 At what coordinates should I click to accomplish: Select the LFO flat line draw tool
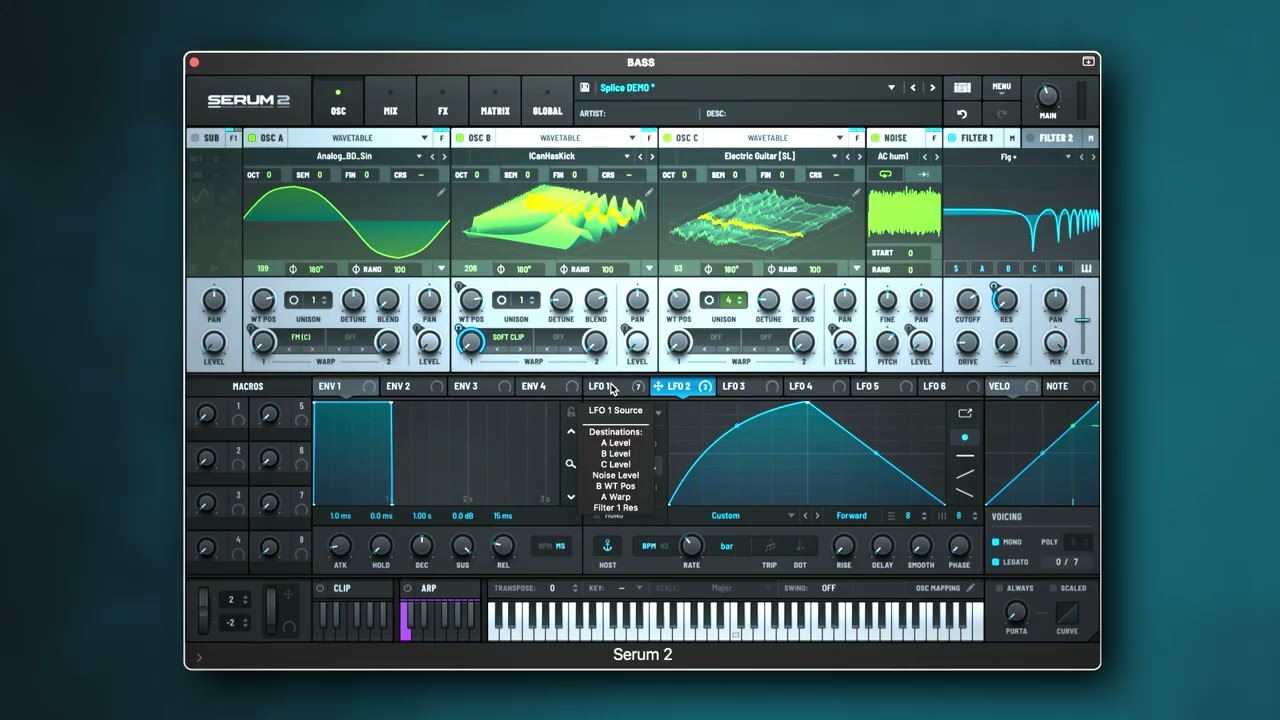click(964, 456)
